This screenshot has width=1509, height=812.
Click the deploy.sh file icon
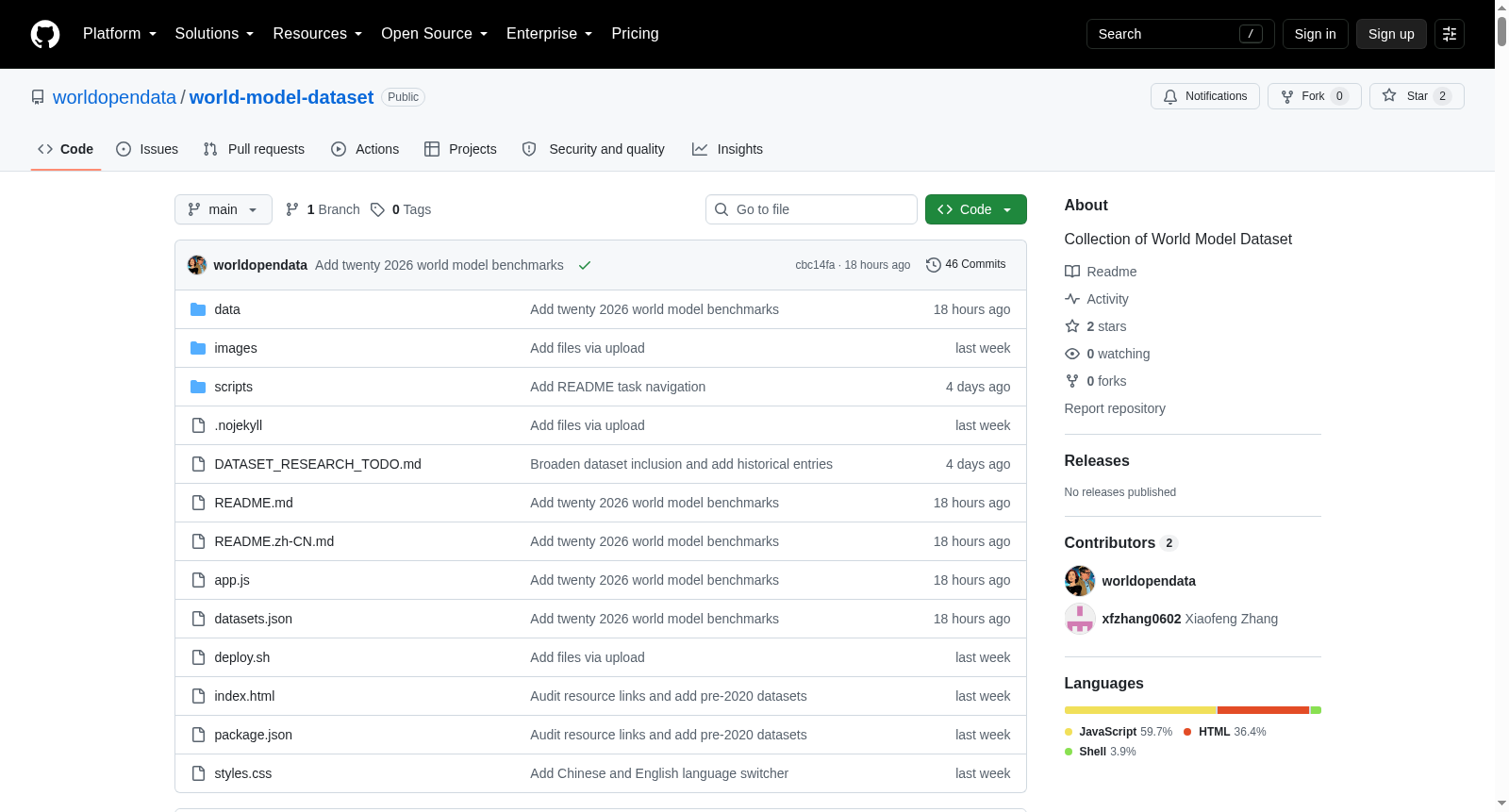[x=198, y=657]
